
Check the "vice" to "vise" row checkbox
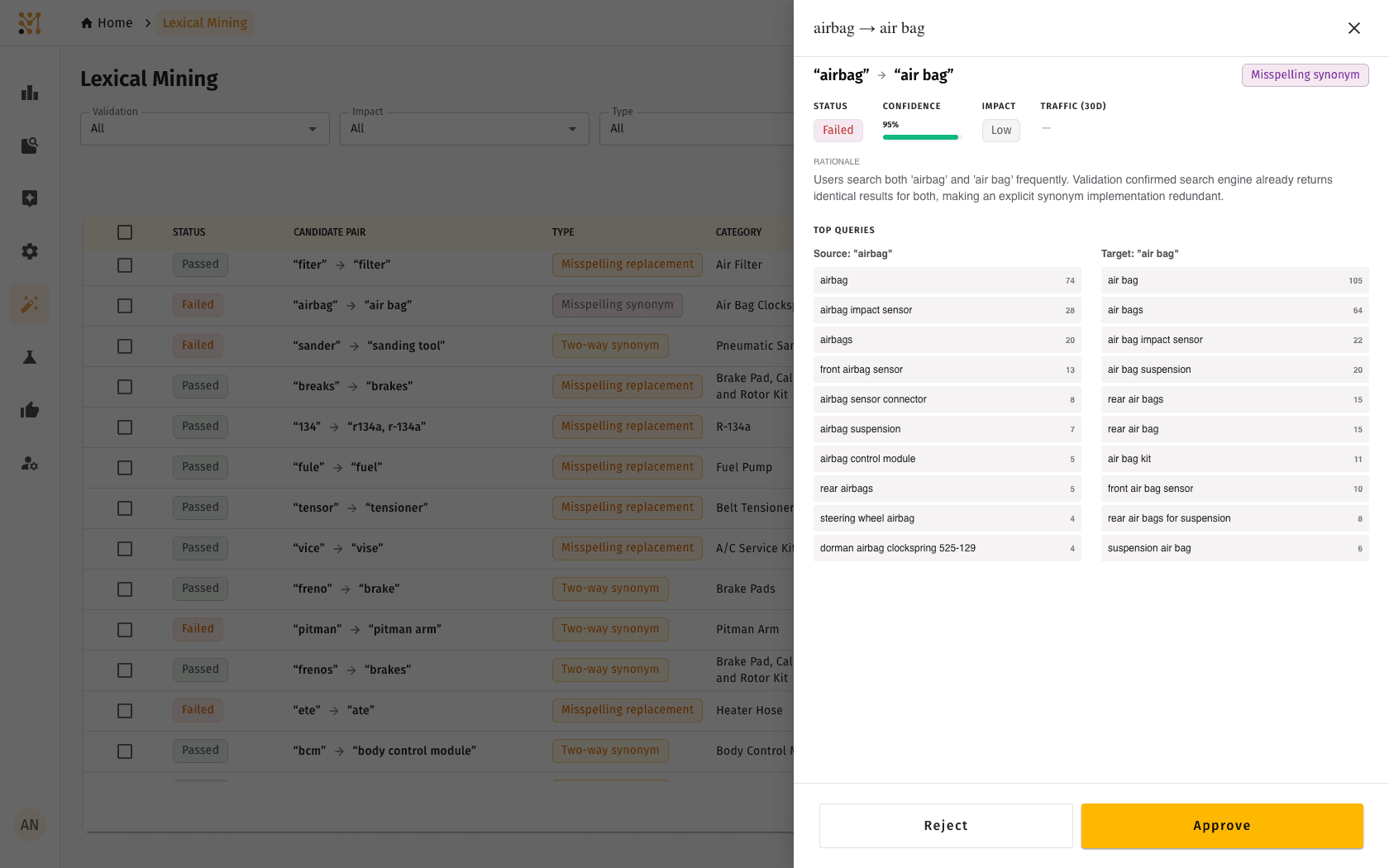point(125,549)
